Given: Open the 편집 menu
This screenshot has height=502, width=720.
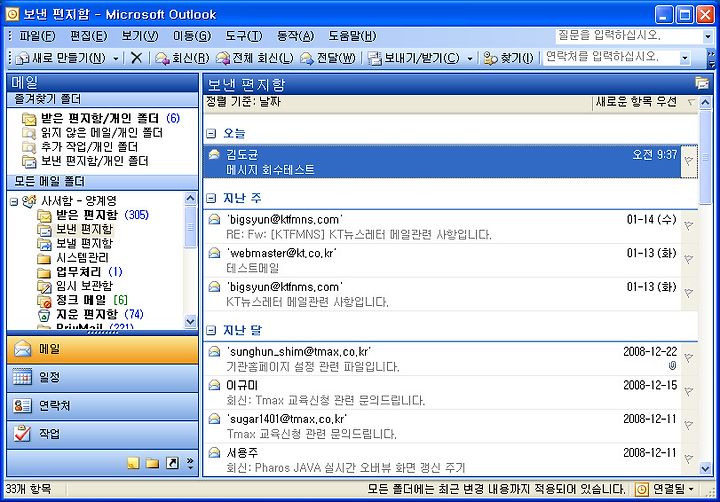Looking at the screenshot, I should (x=88, y=36).
